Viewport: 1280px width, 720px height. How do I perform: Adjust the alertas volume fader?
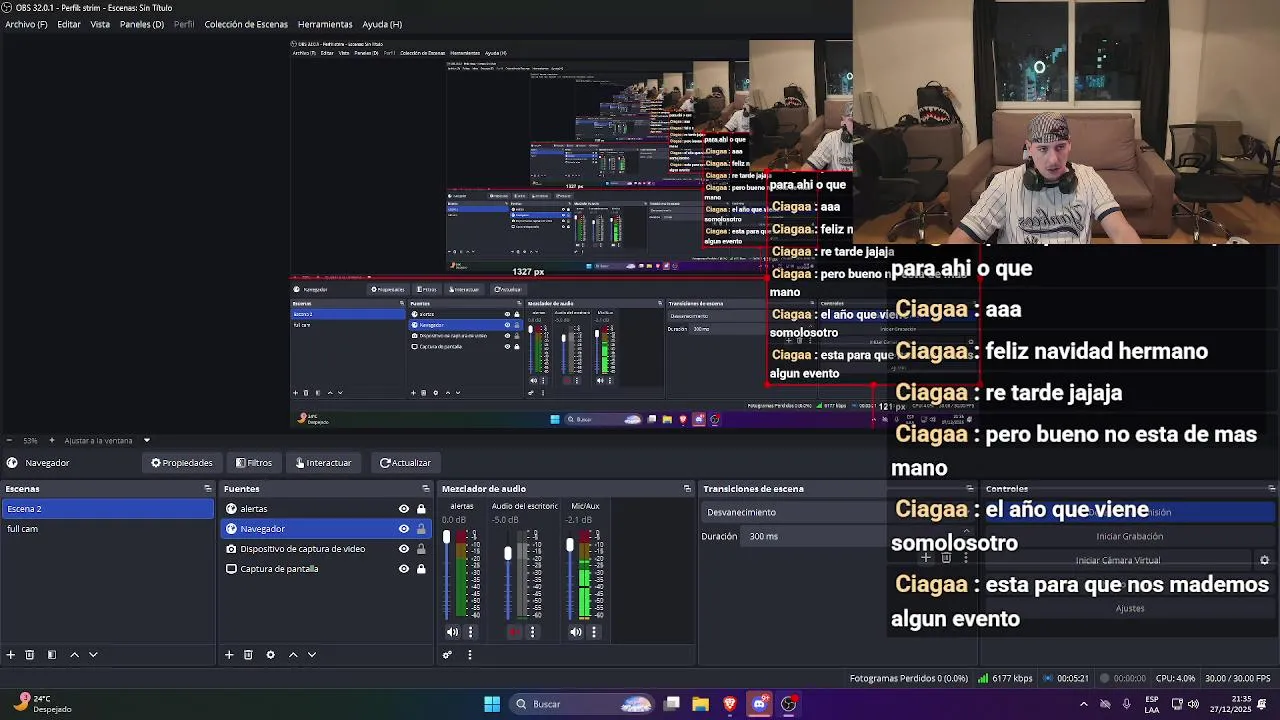tap(447, 538)
